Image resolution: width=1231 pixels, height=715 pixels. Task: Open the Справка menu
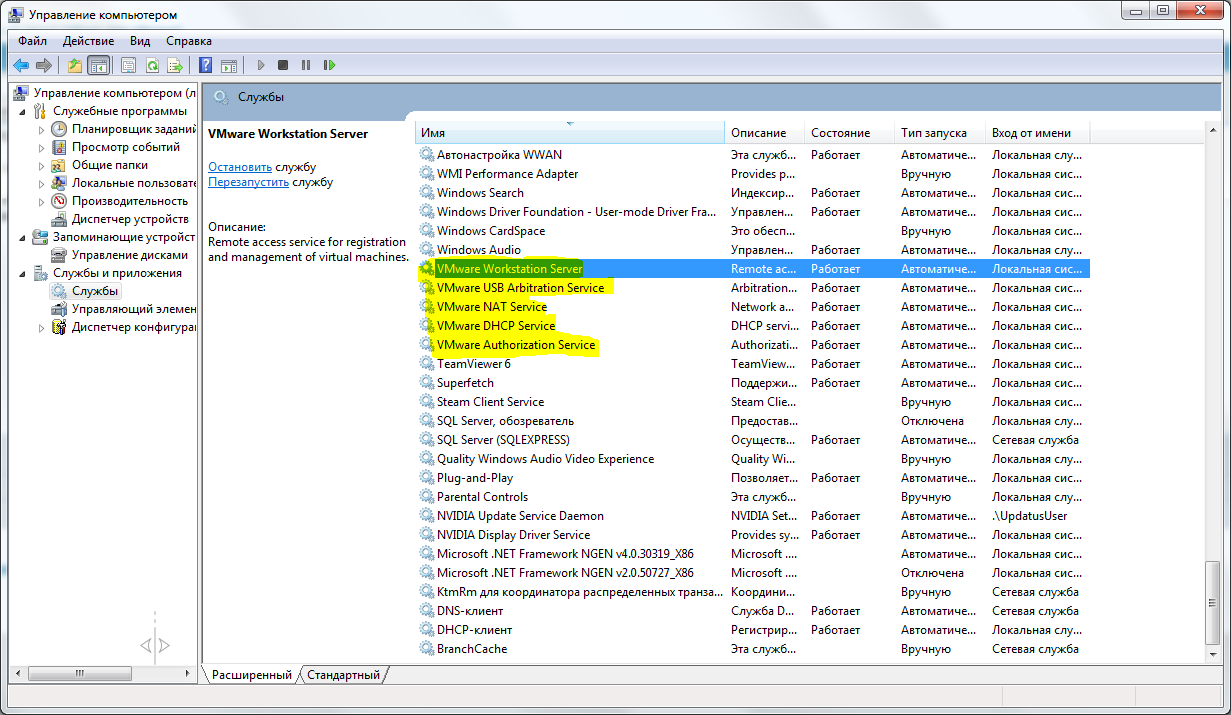point(188,41)
